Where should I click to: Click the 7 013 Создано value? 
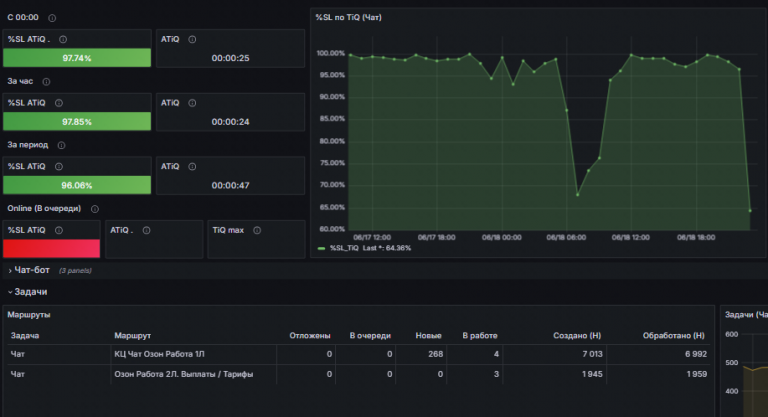592,354
